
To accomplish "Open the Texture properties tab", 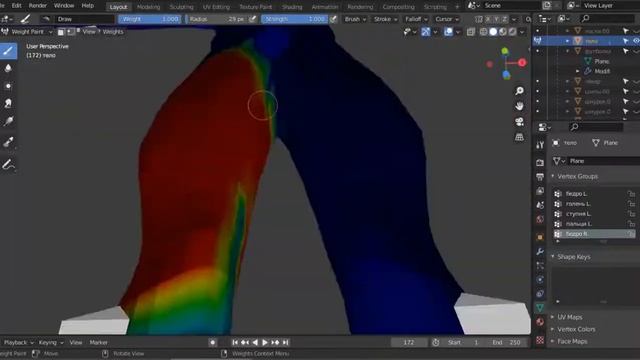I will [x=540, y=340].
